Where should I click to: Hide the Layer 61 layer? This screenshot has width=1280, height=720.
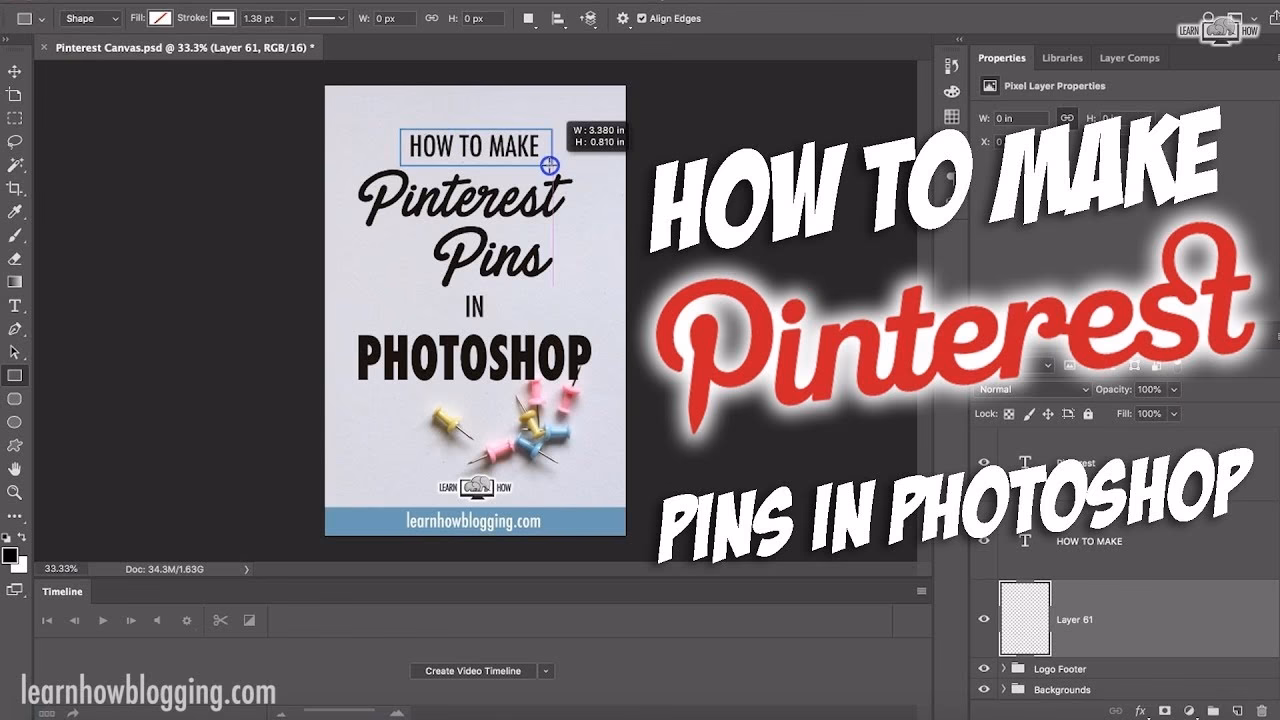click(983, 619)
